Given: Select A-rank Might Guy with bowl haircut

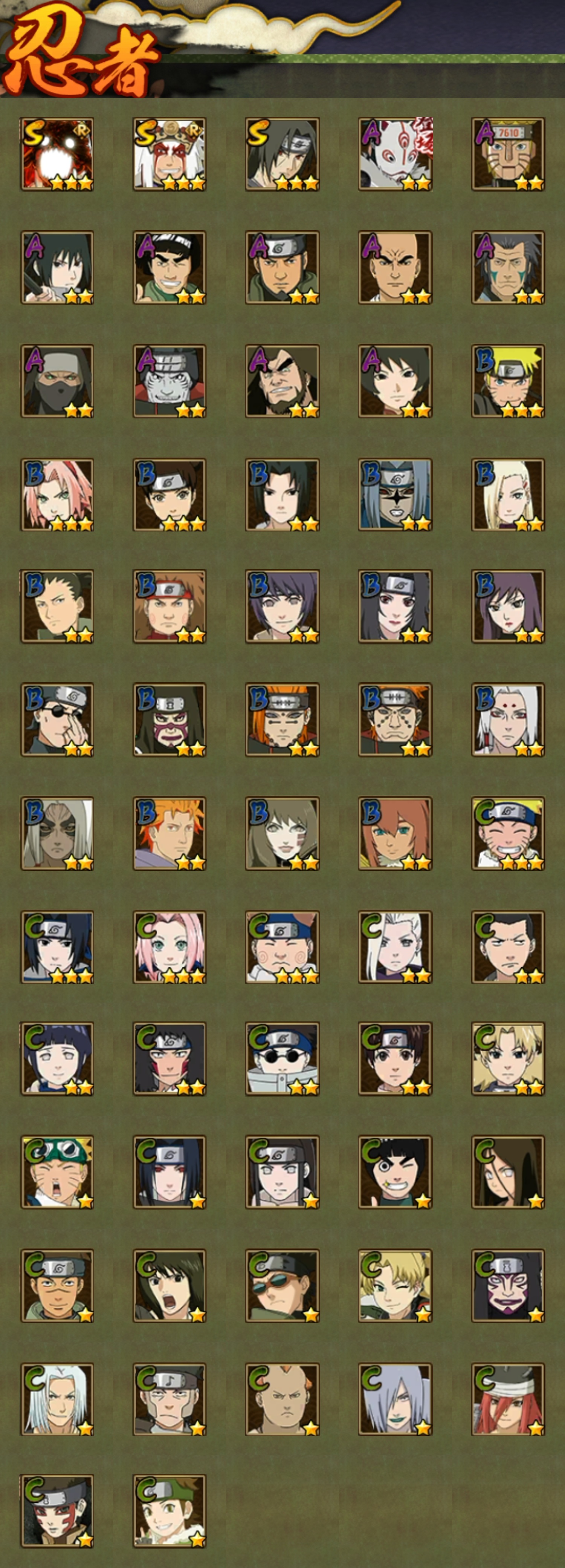Looking at the screenshot, I should (x=169, y=268).
